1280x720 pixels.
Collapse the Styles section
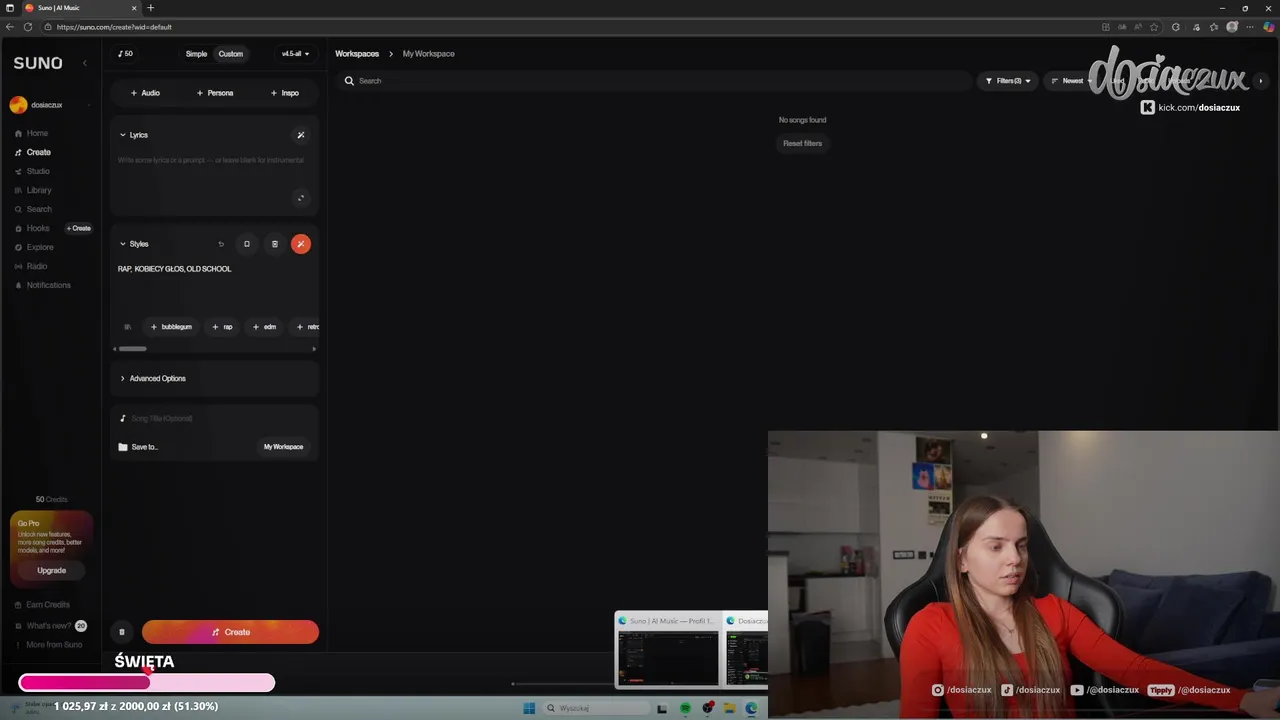click(x=133, y=244)
